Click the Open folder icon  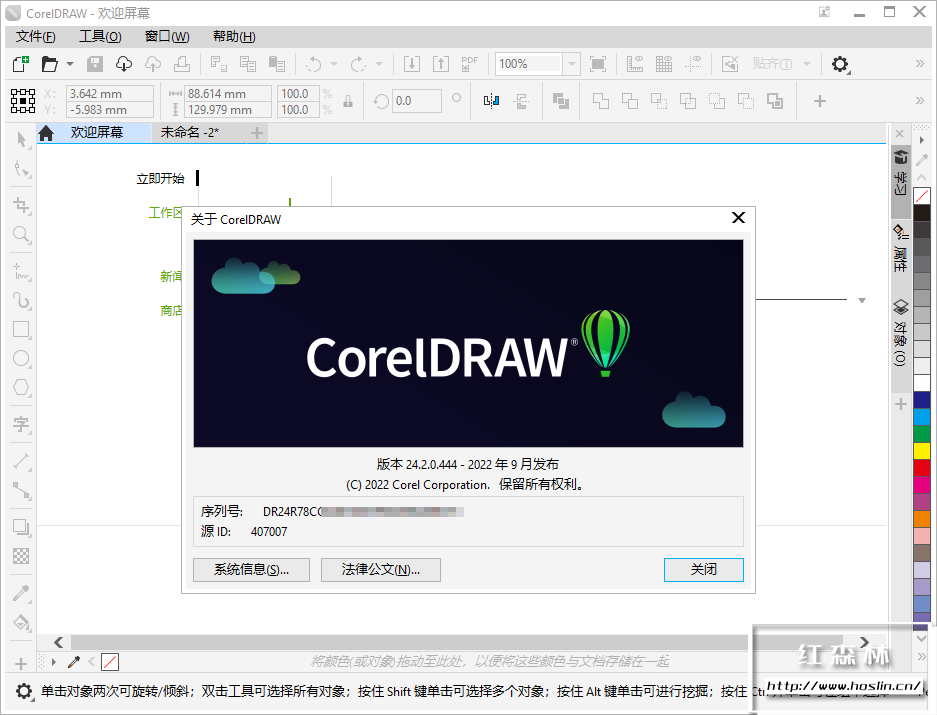[x=49, y=64]
